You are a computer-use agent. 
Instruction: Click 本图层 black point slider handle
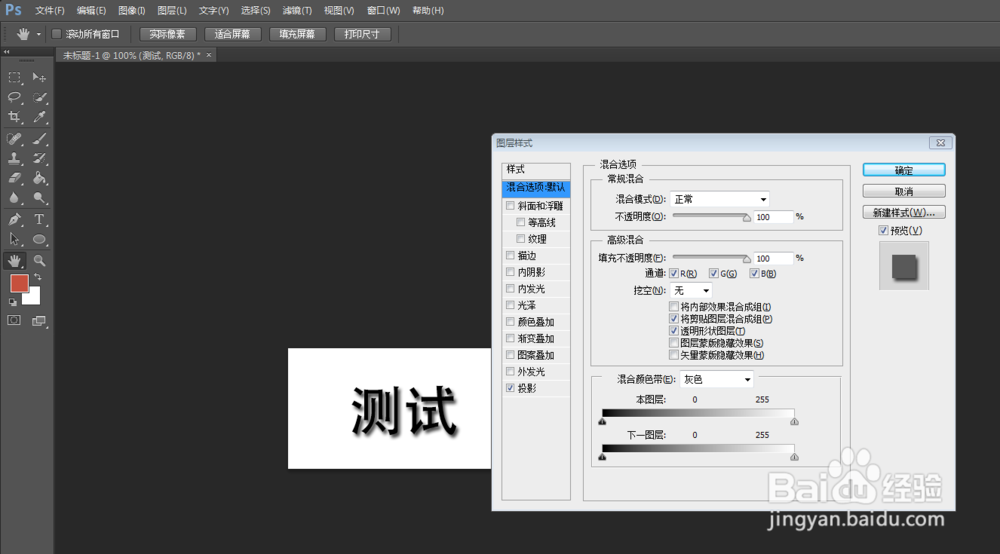click(602, 421)
